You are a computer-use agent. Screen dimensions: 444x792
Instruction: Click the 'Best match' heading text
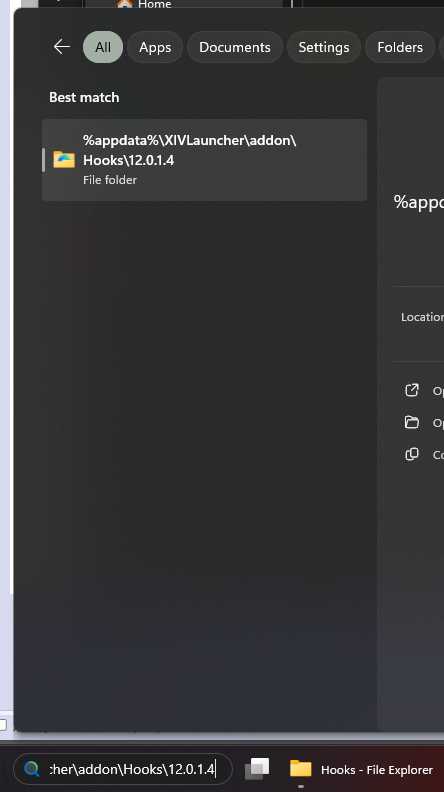click(84, 97)
